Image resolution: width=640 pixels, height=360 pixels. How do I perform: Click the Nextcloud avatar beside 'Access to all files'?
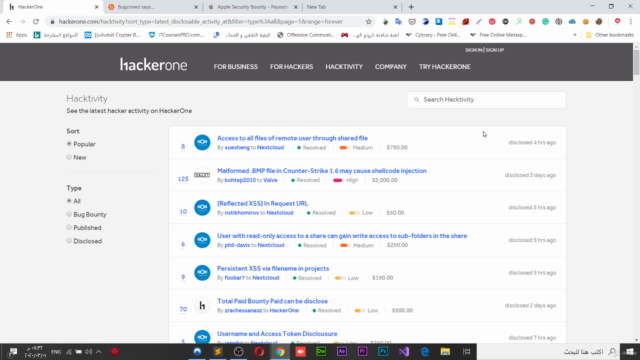[x=202, y=142]
